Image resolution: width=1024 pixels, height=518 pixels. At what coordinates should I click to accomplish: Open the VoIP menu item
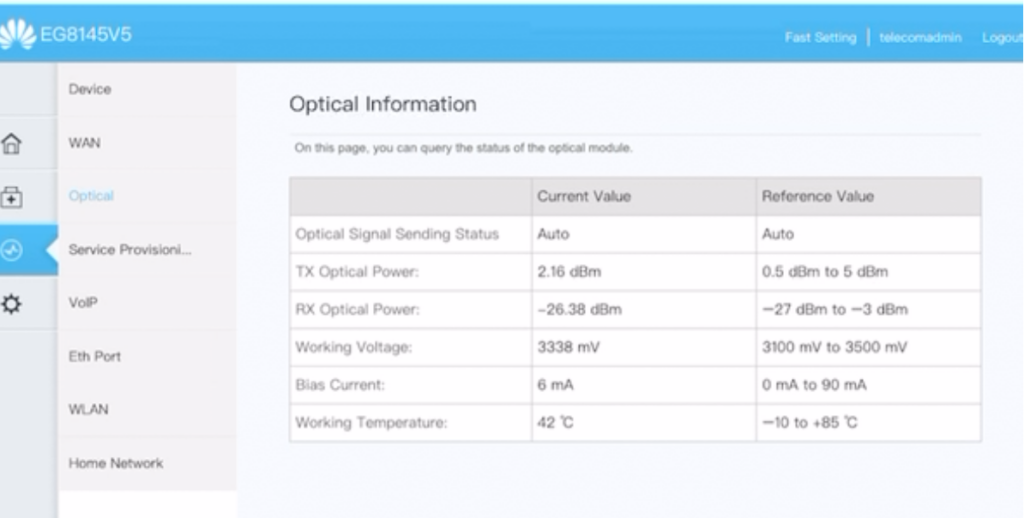click(83, 303)
